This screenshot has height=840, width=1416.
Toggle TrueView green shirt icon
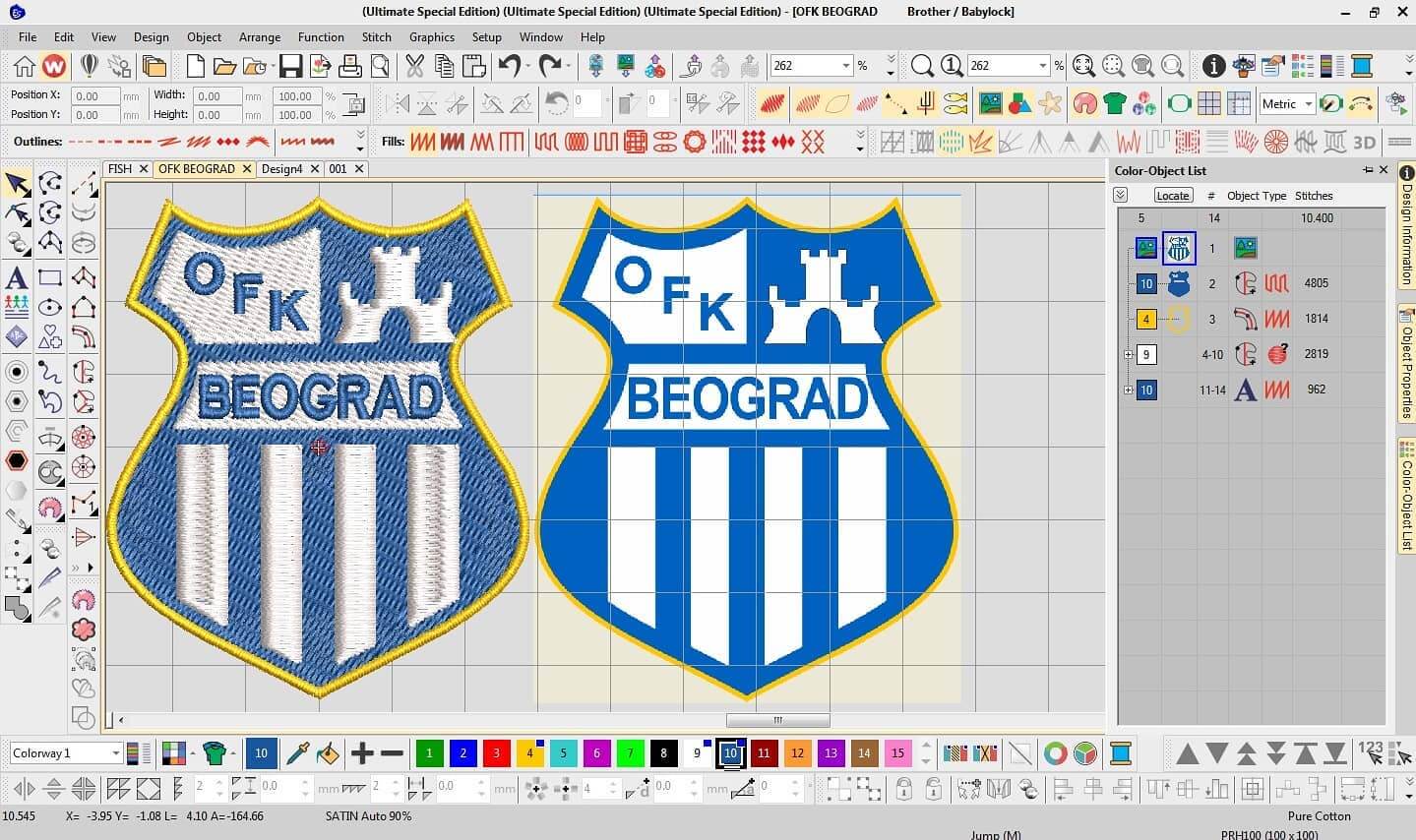1114,103
